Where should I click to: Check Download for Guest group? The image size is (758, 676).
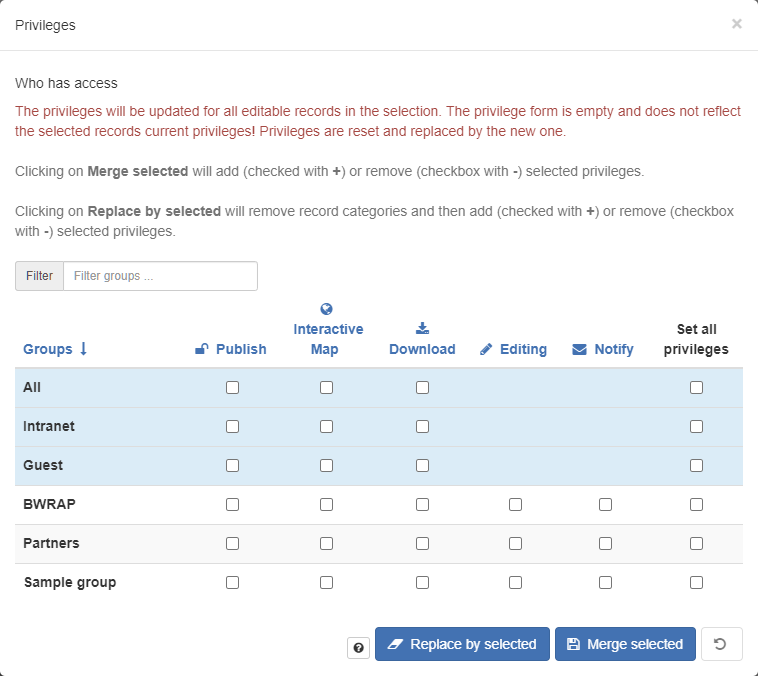(423, 466)
